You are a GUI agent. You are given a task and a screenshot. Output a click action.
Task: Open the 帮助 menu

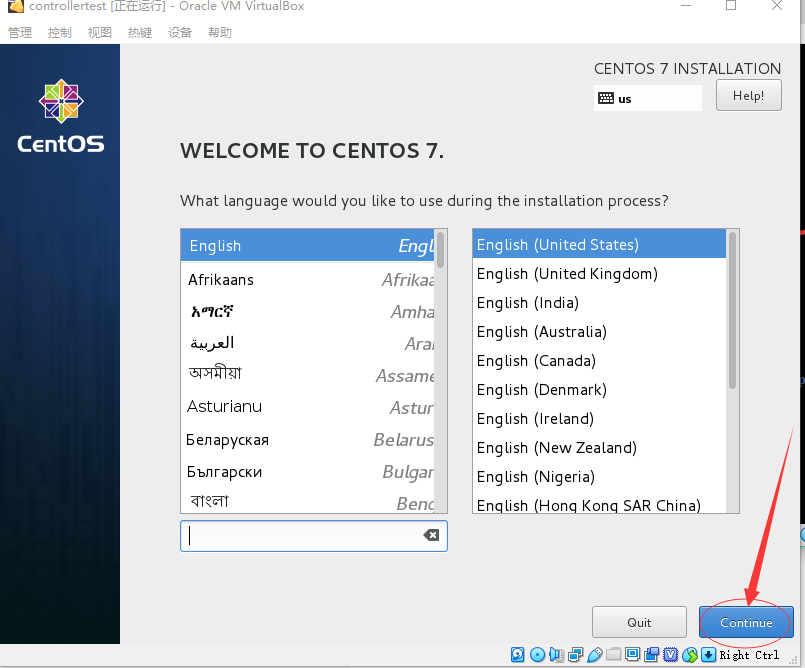tap(220, 32)
